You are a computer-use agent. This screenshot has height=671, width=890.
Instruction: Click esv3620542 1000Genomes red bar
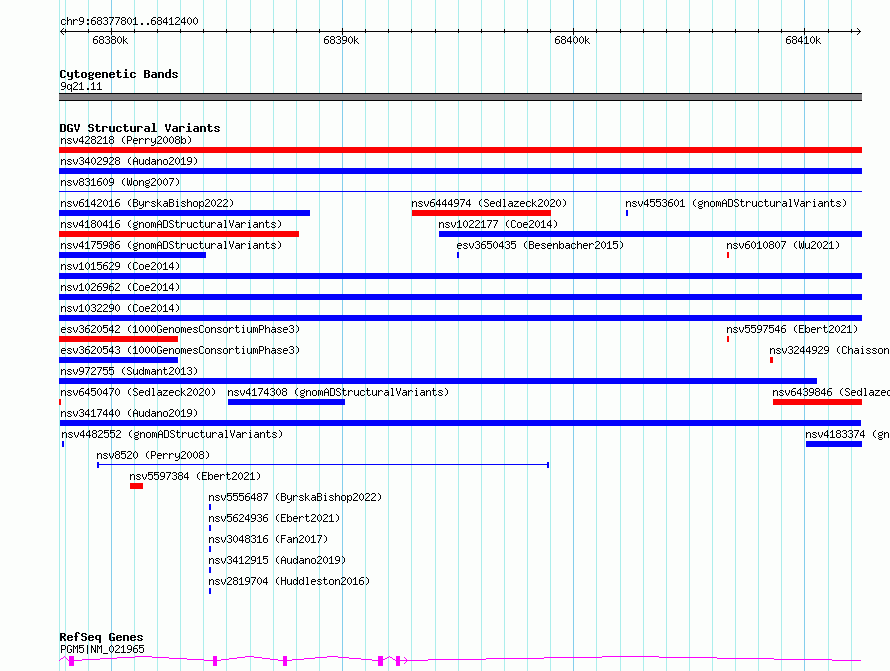pyautogui.click(x=119, y=339)
